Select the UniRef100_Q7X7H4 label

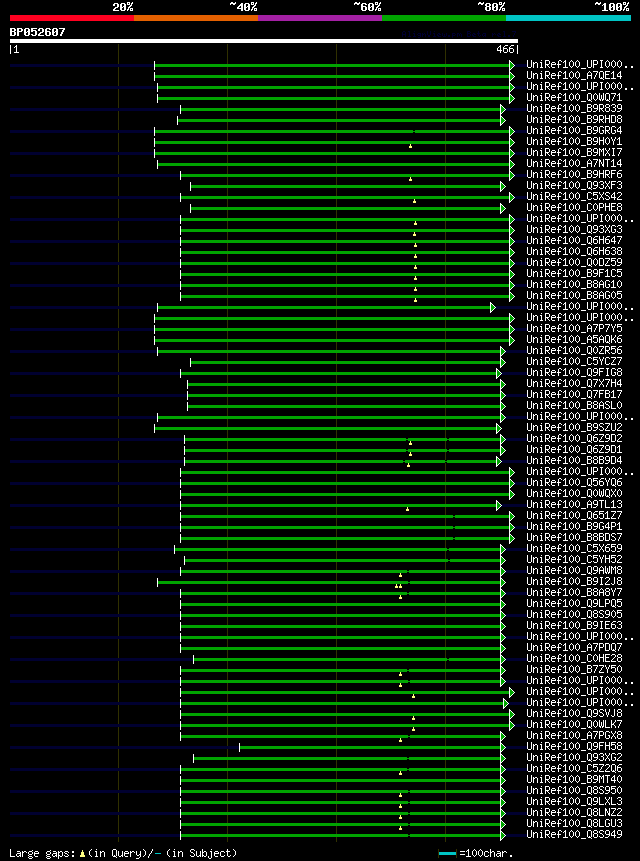pos(574,383)
